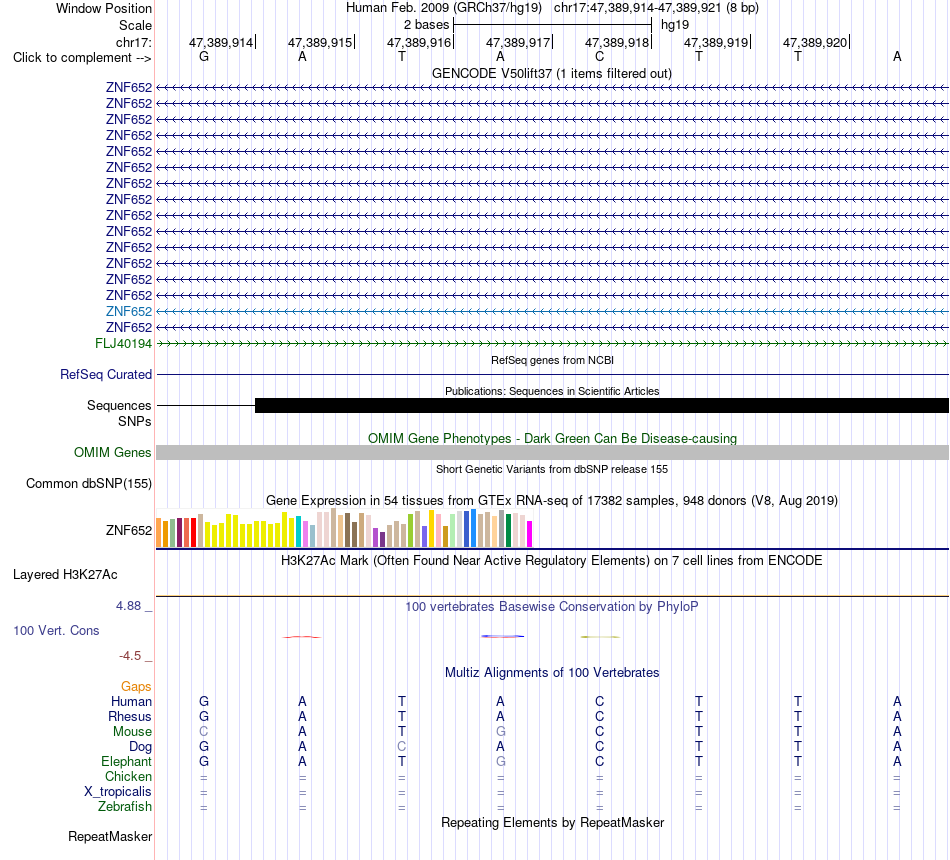Open OMIM Gene Phenotypes track title
950x860 pixels.
(x=553, y=438)
